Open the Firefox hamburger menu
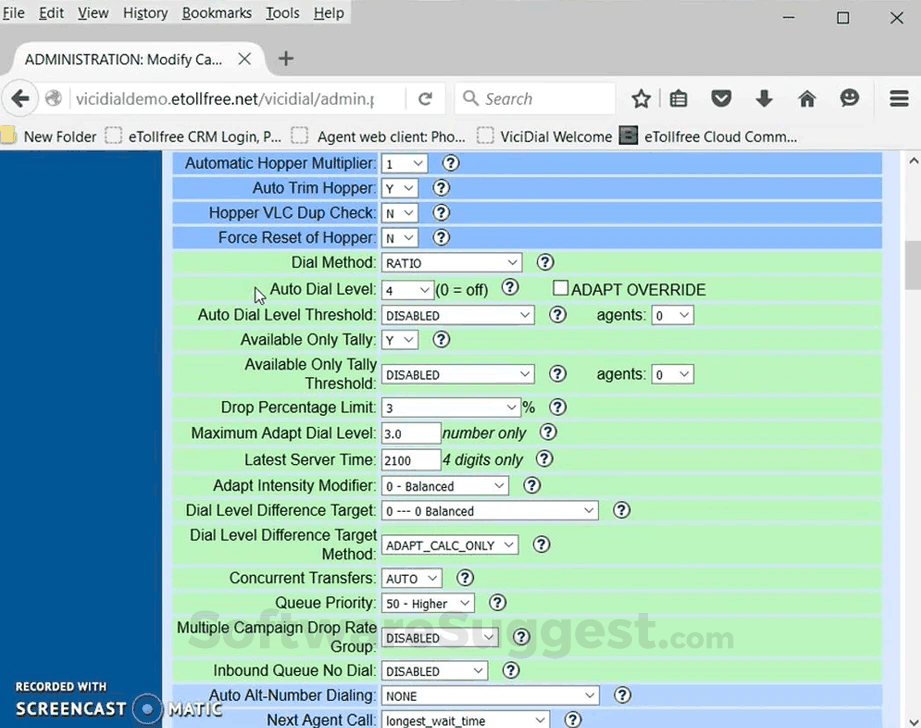 897,98
